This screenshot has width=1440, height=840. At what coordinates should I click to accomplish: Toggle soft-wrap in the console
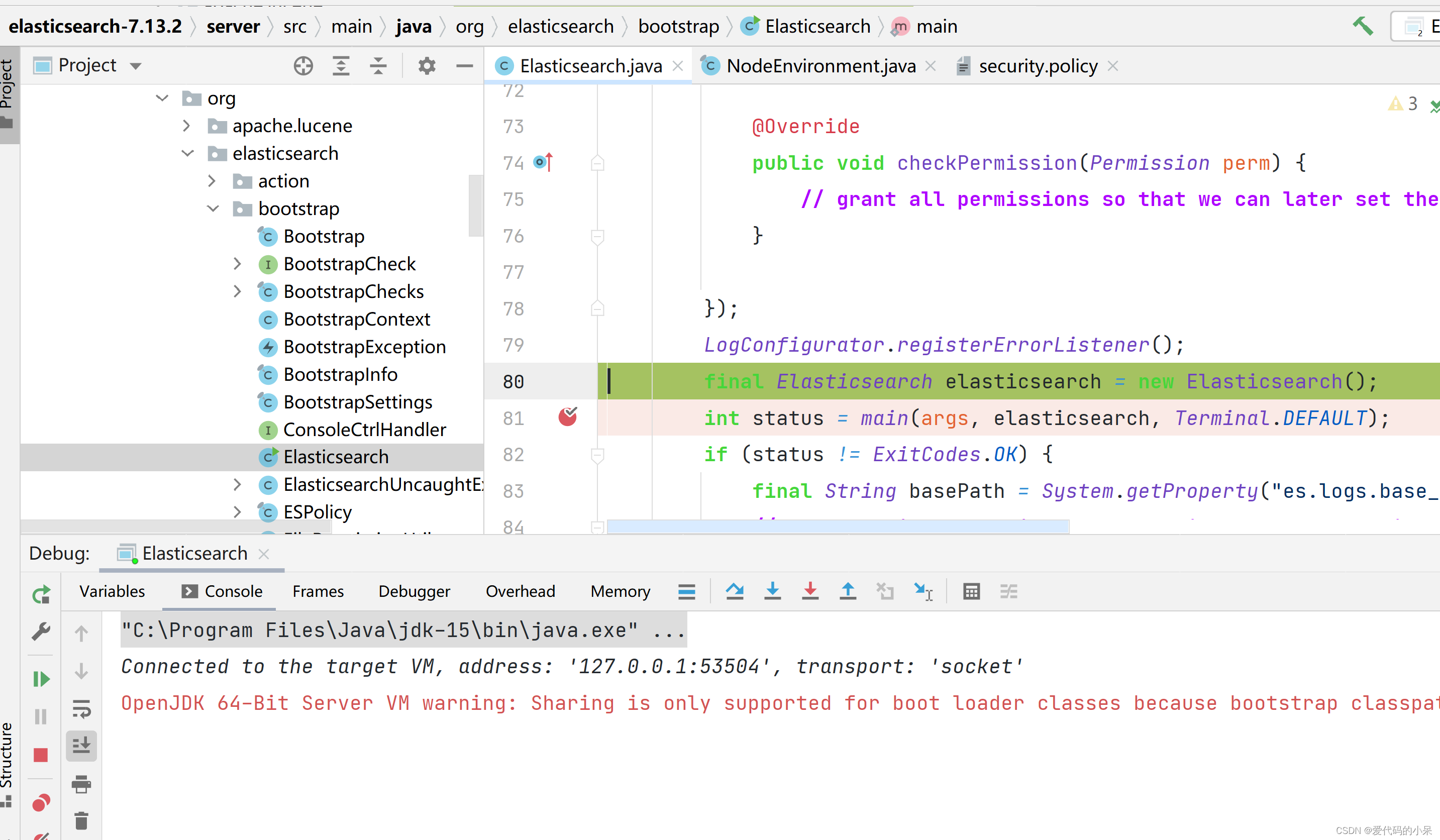(81, 708)
